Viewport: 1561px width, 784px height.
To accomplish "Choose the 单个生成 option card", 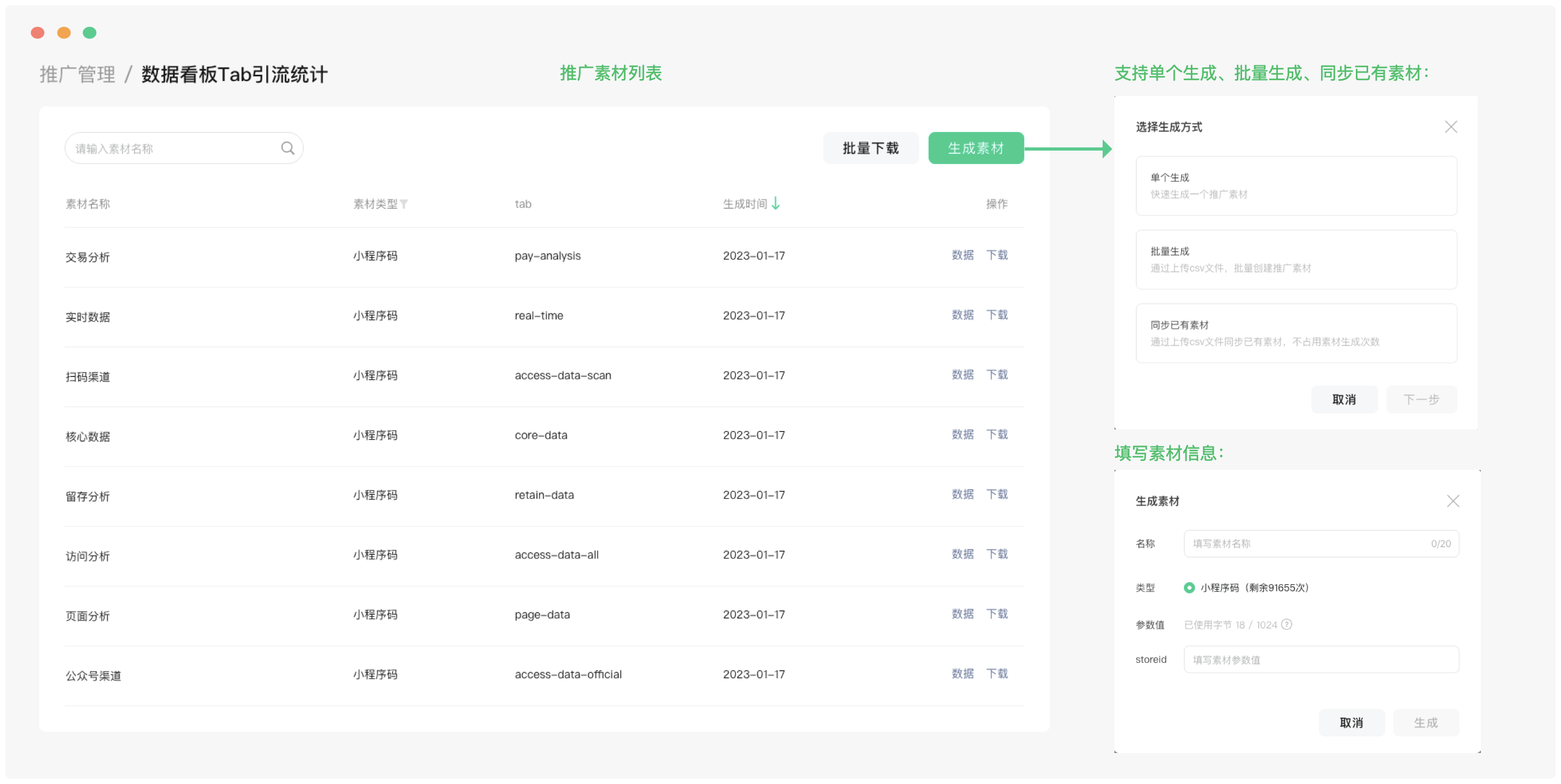I will pos(1295,185).
